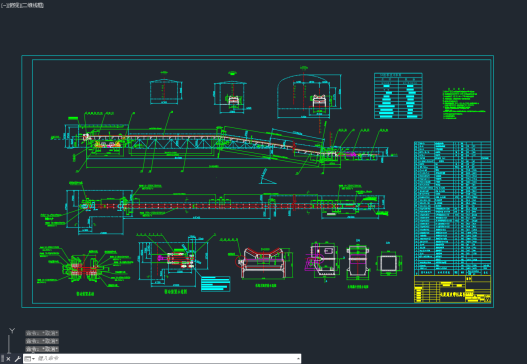This screenshot has height=364, width=527.
Task: Select the green technical notes text block
Action: (x=464, y=104)
